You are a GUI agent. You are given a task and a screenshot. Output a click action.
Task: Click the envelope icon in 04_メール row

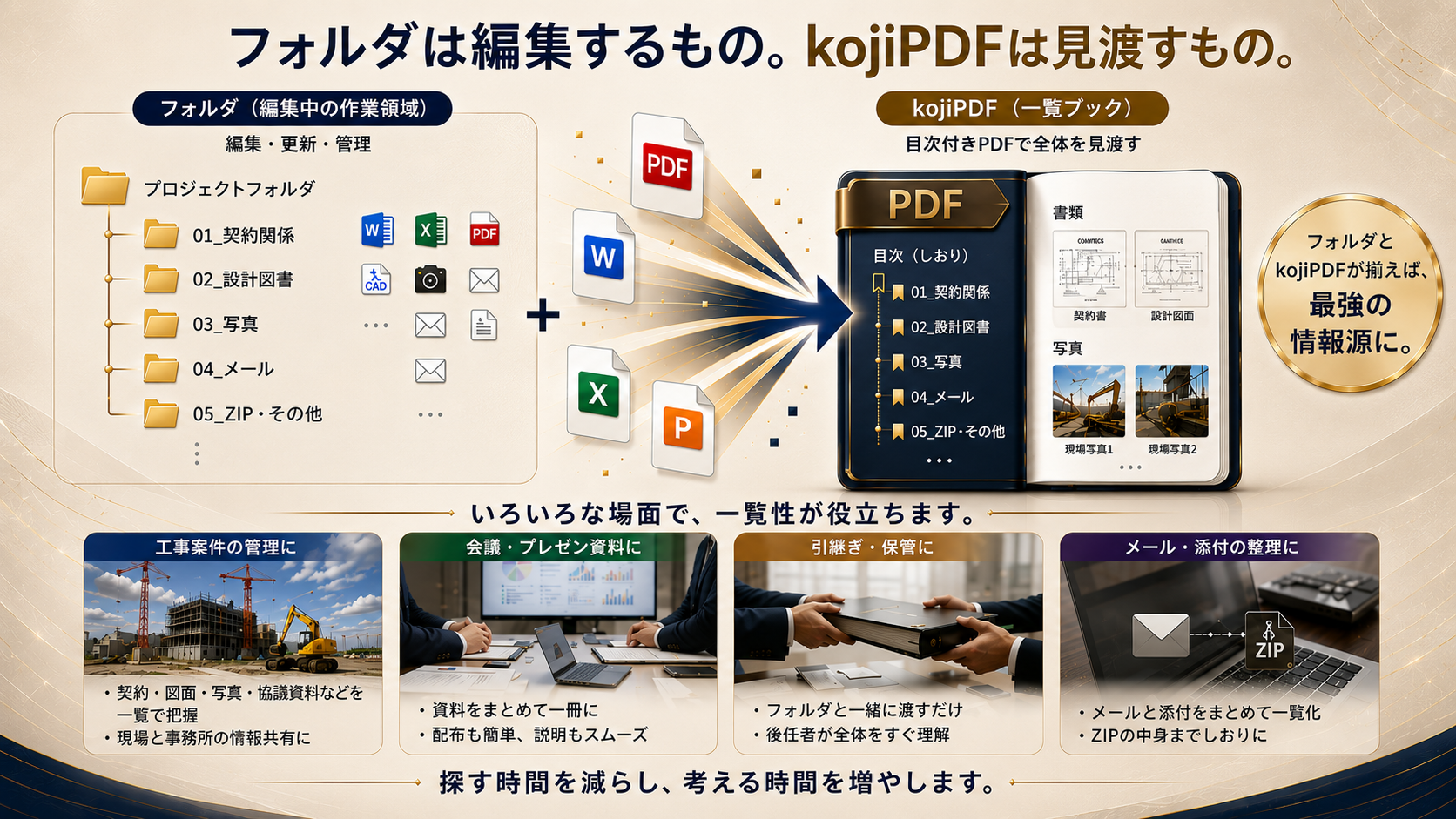tap(430, 371)
